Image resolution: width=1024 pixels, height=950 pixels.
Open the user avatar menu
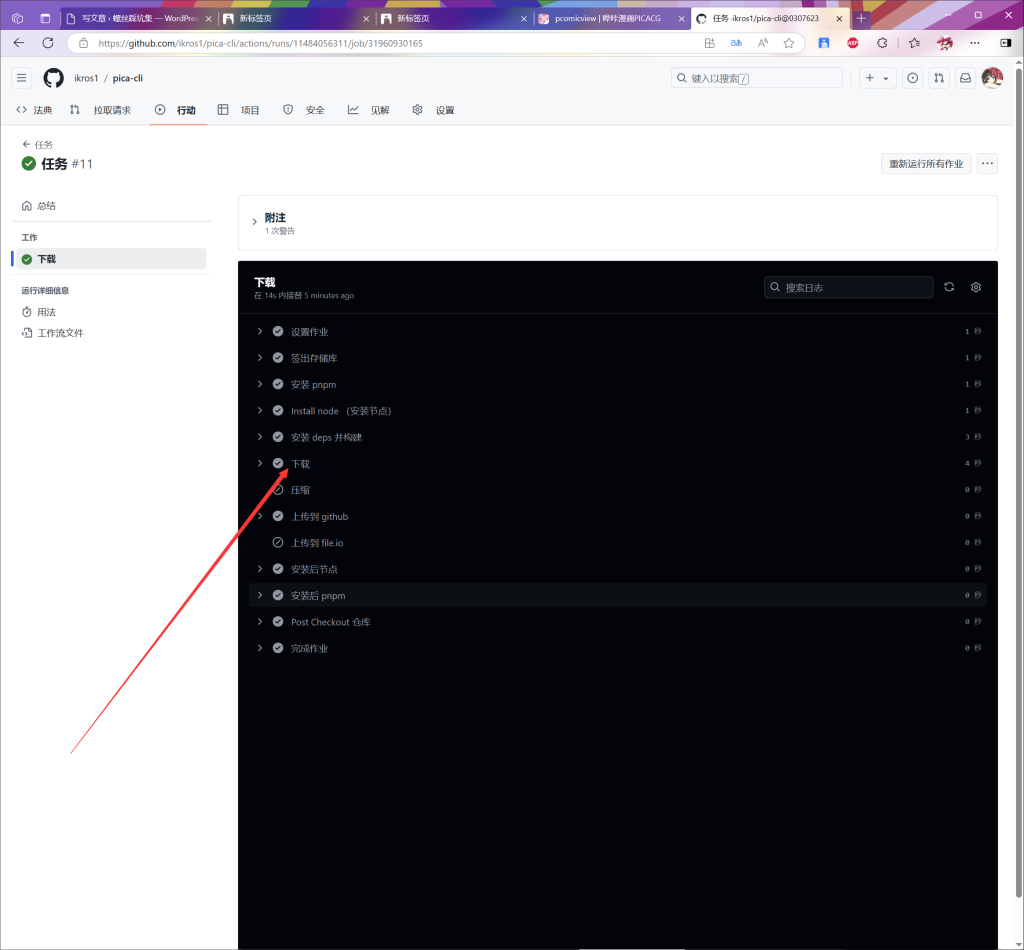tap(992, 78)
